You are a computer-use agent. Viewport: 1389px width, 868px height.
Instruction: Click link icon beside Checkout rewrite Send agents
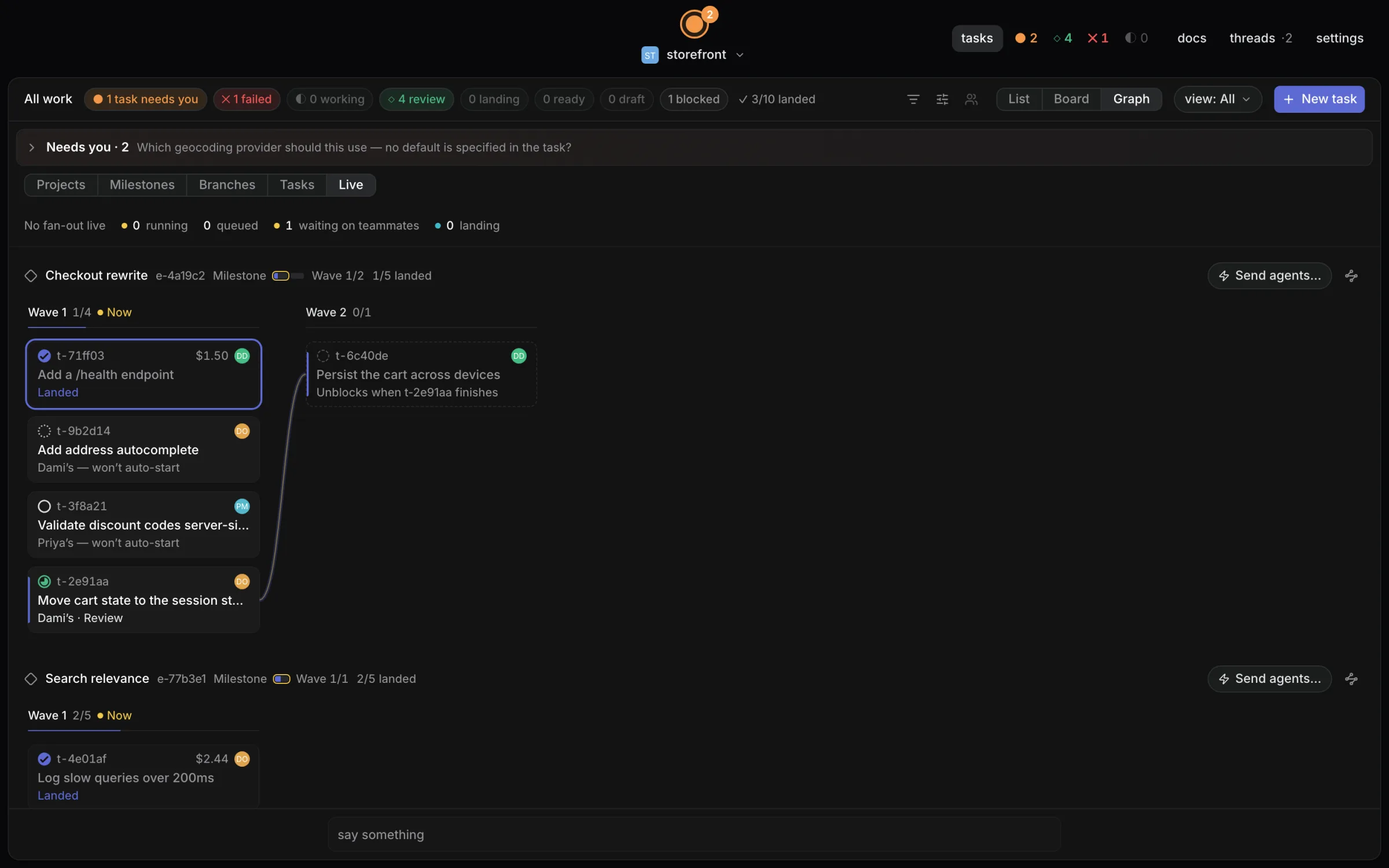click(x=1351, y=275)
